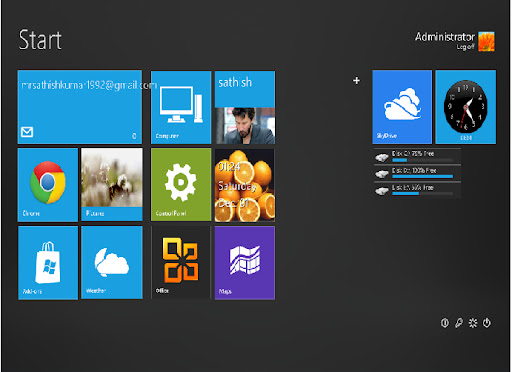Image resolution: width=512 pixels, height=372 pixels.
Task: Click the Disk C drive icon
Action: click(382, 157)
